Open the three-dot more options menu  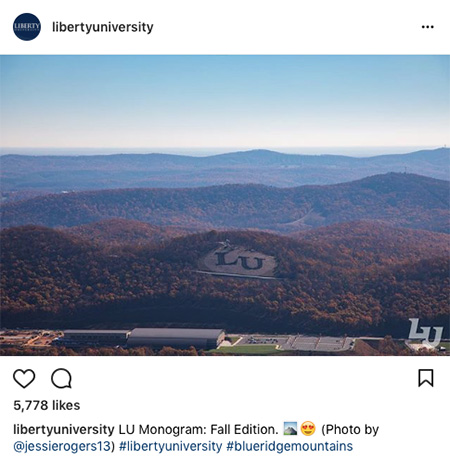click(427, 27)
